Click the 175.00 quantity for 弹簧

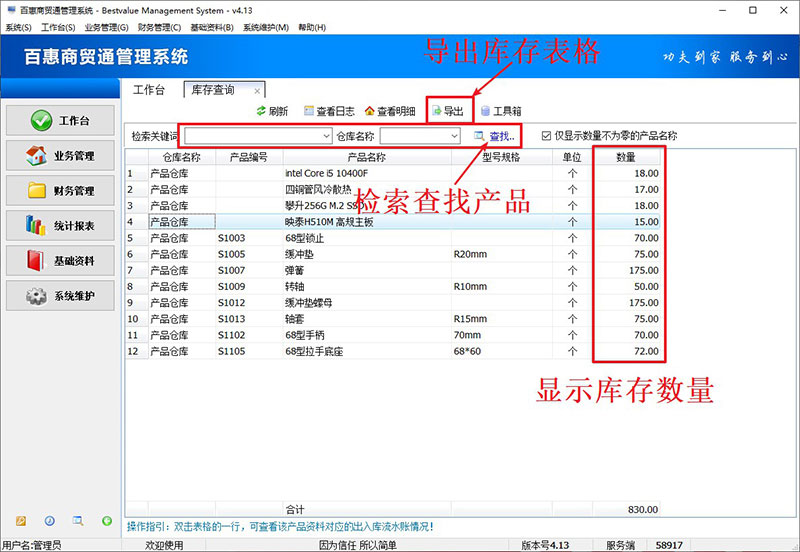[x=626, y=270]
